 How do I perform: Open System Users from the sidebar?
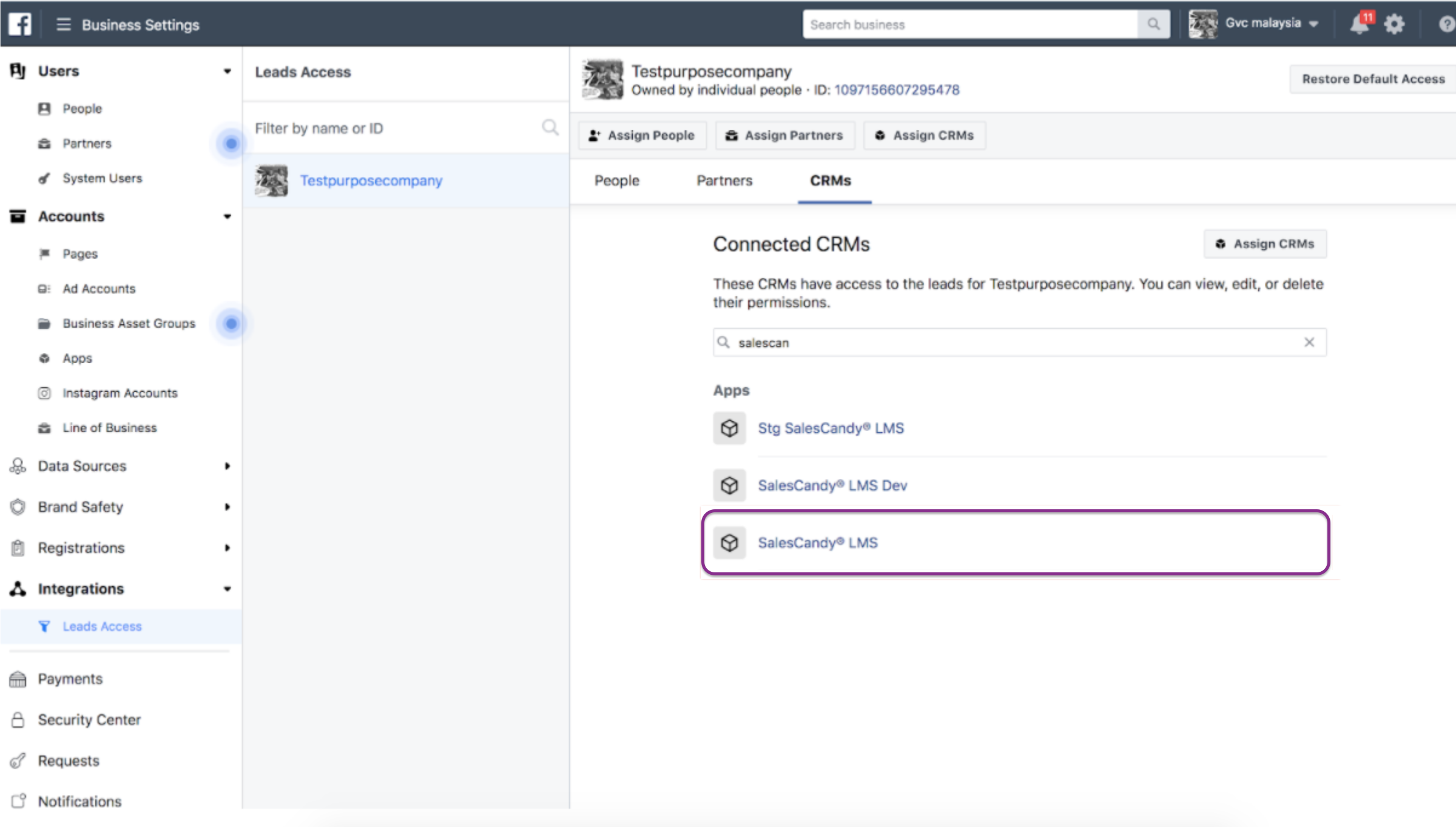click(x=45, y=178)
